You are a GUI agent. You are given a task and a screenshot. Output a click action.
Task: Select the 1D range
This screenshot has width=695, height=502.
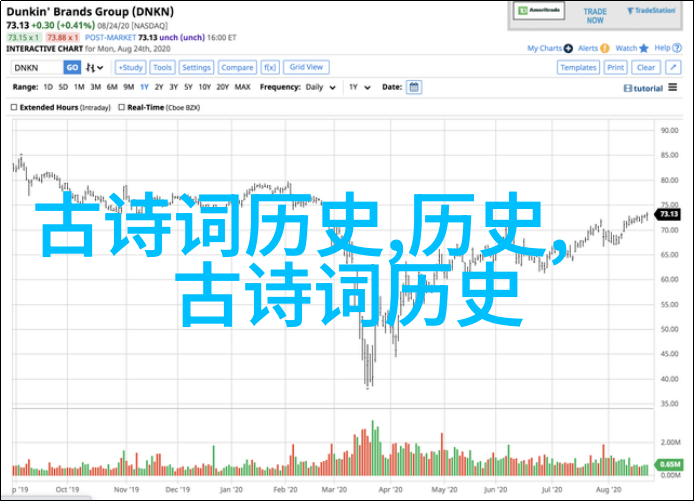48,87
